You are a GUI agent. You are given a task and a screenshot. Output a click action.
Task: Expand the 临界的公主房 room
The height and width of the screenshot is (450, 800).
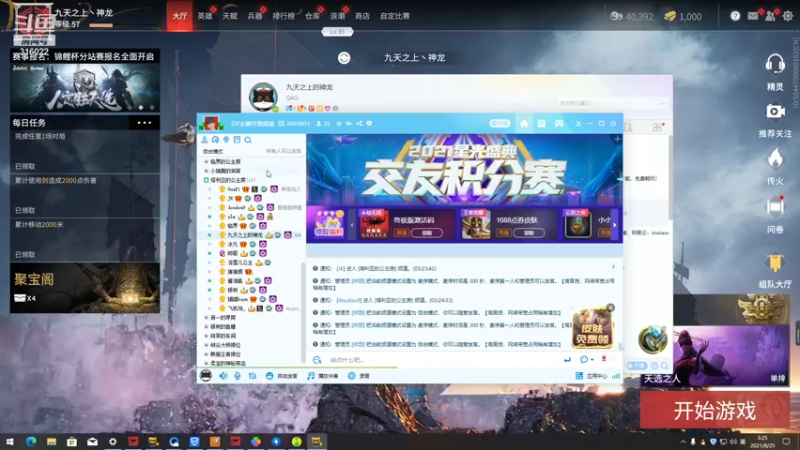206,162
